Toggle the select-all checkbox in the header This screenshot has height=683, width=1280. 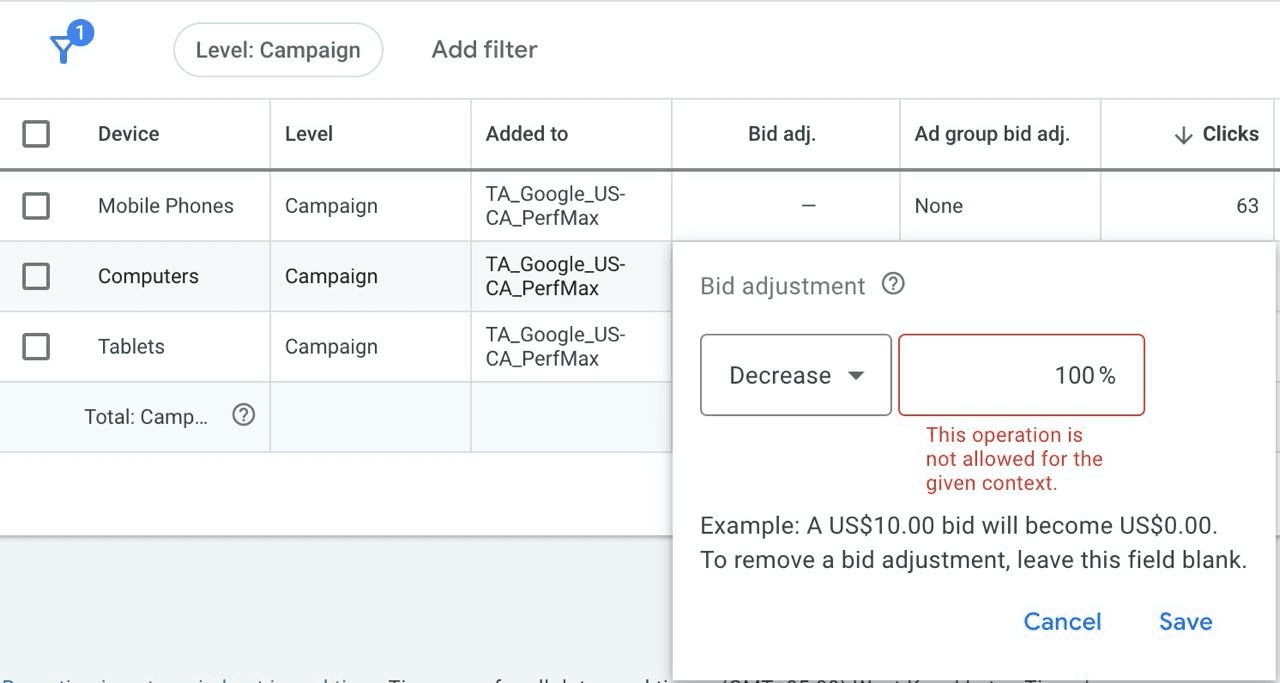(36, 134)
